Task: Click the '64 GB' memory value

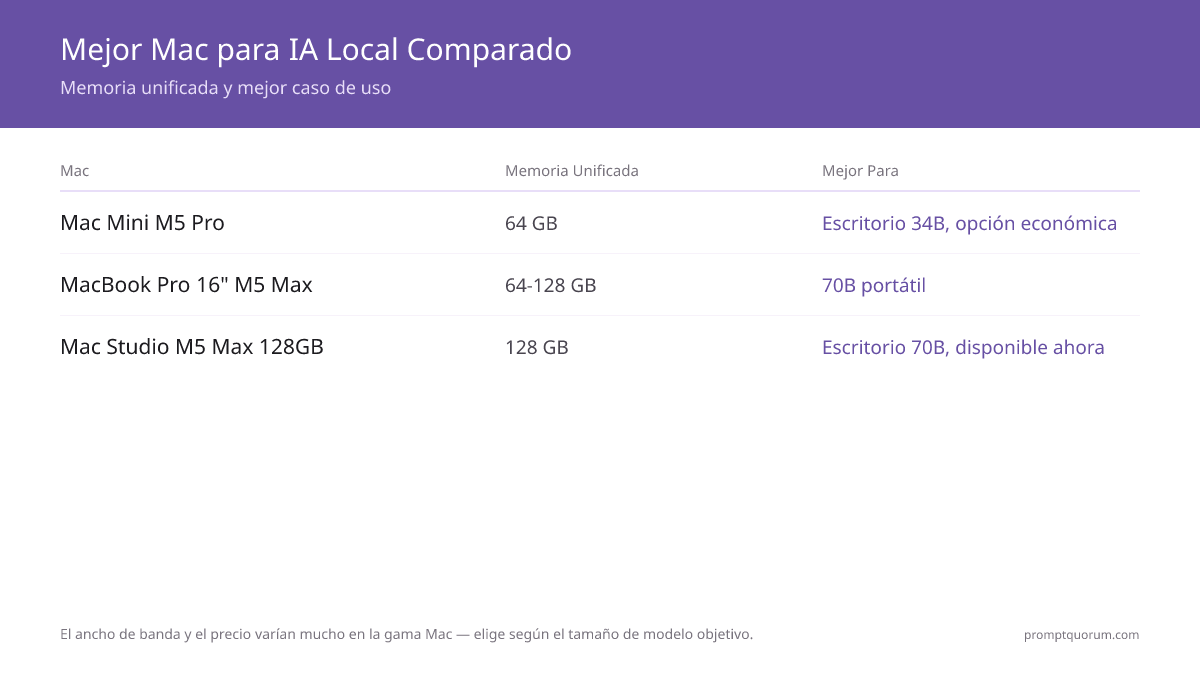Action: pos(531,224)
